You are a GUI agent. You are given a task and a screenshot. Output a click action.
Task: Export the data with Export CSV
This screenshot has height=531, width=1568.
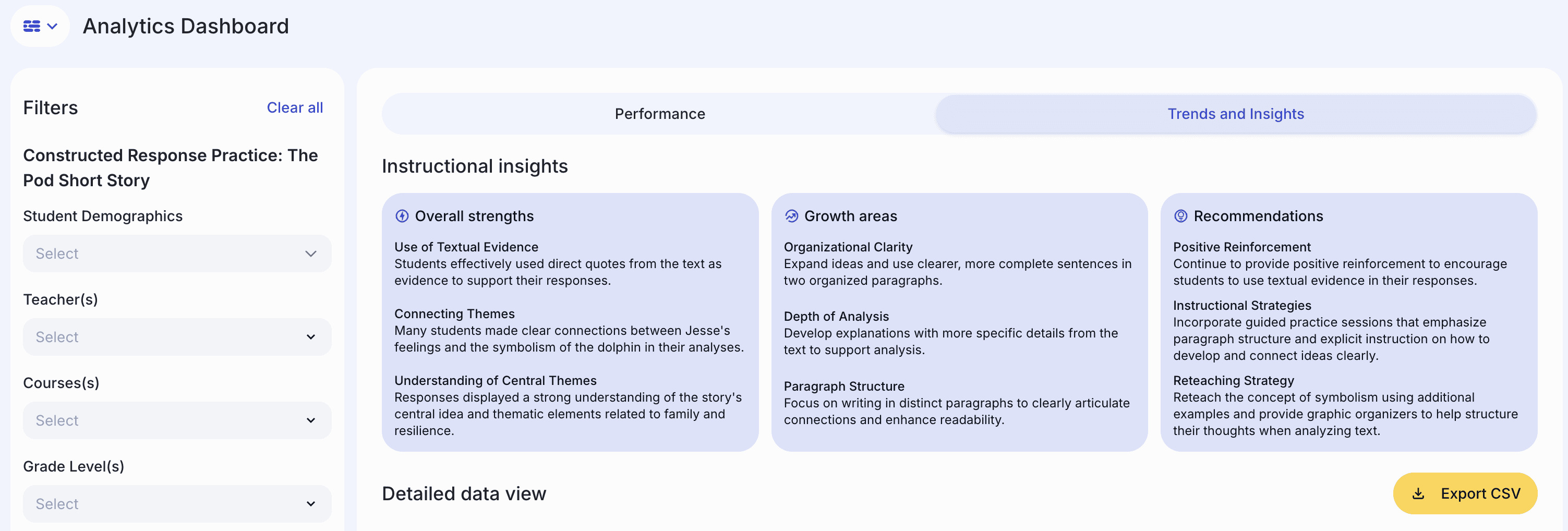tap(1465, 493)
